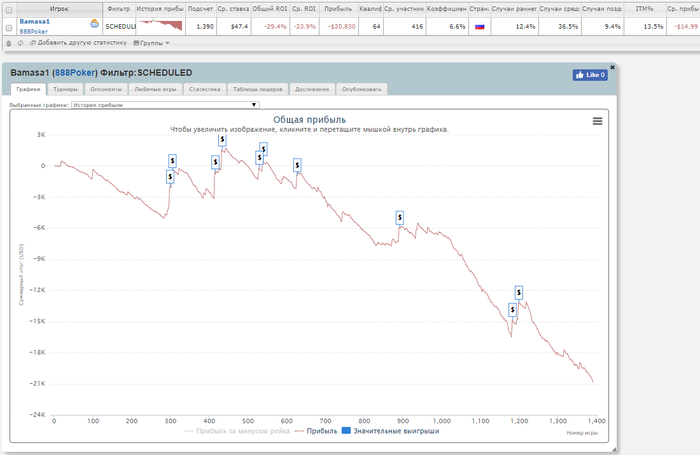Screen dimensions: 700x455
Task: Click the 13.5% ITM value
Action: (654, 27)
